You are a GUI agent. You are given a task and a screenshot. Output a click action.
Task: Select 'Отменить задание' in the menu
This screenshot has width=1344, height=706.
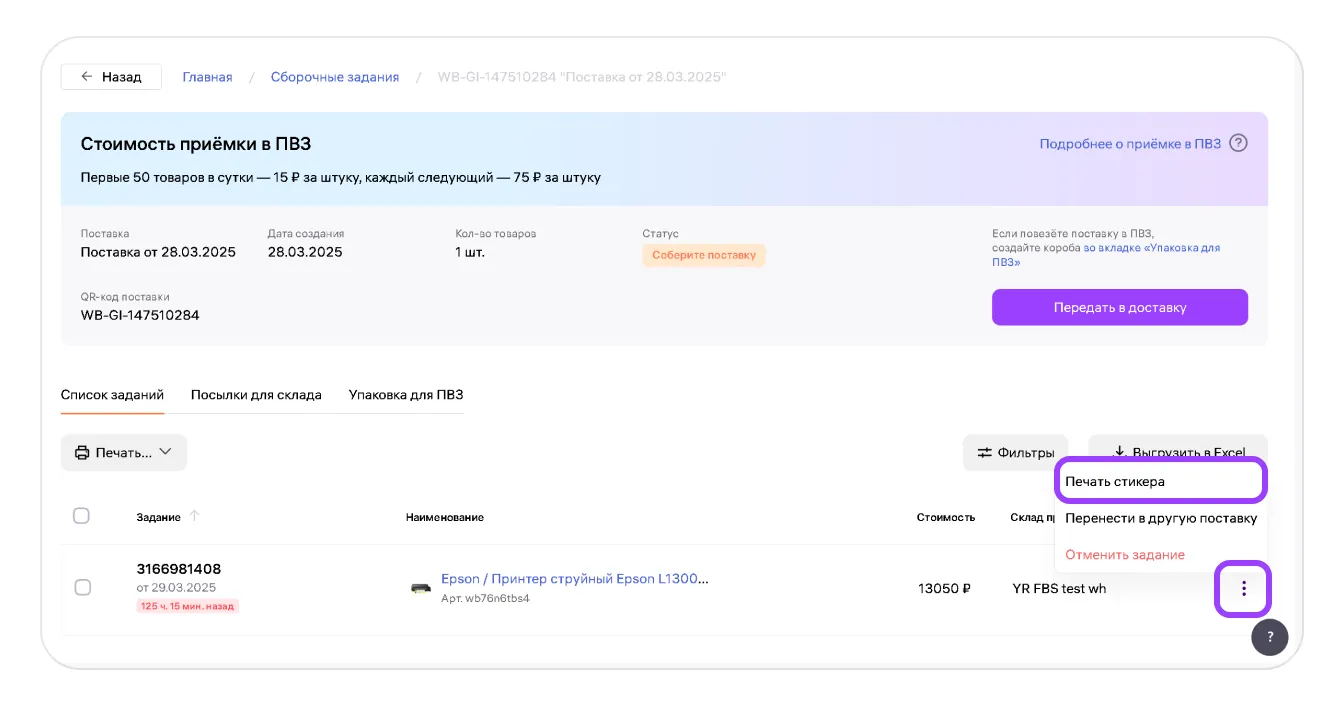click(1124, 554)
